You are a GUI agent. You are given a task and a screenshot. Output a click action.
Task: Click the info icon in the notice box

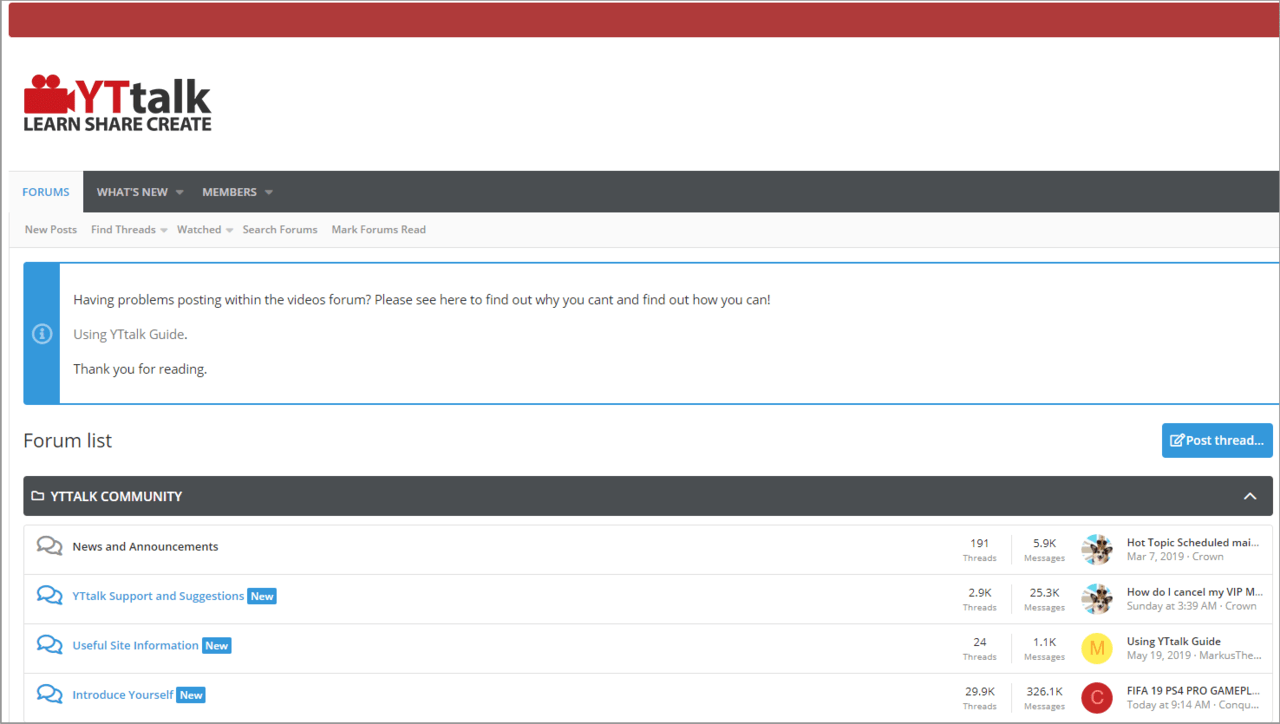(42, 334)
